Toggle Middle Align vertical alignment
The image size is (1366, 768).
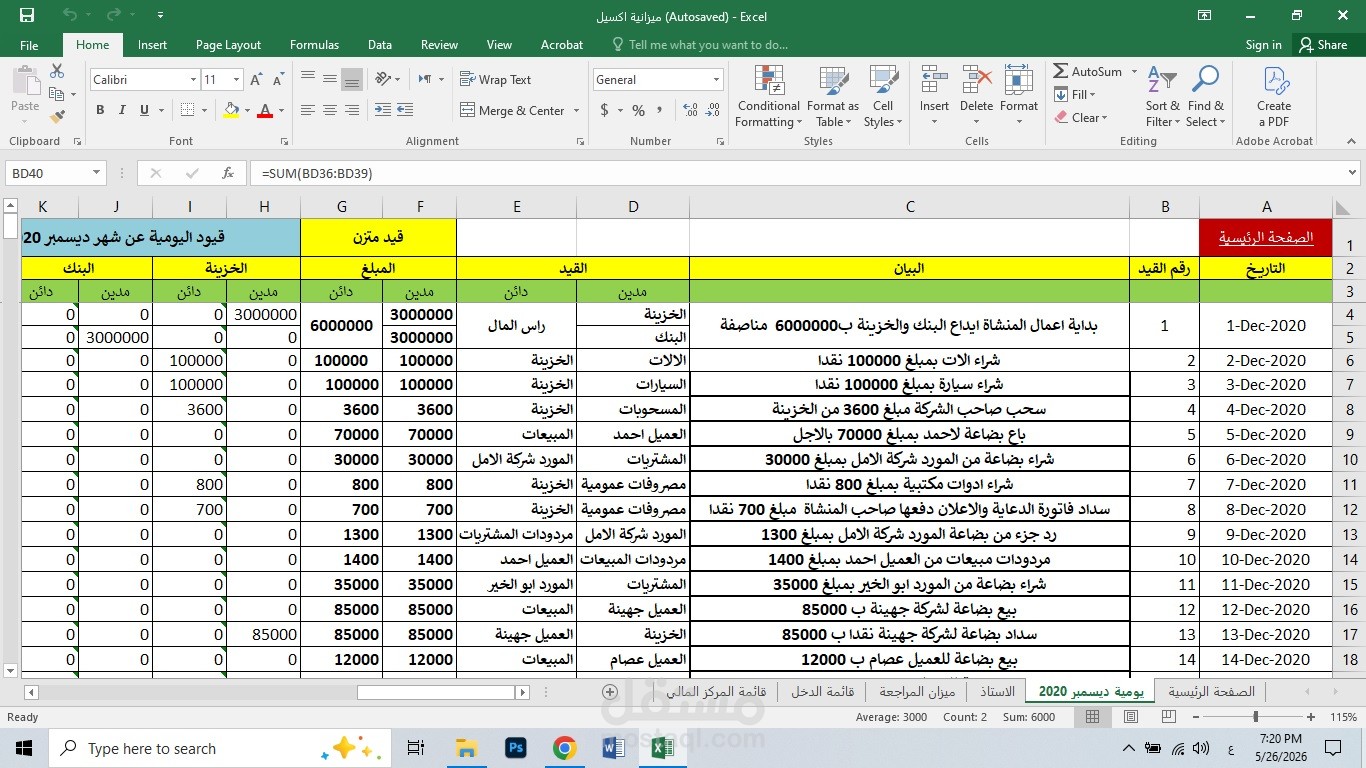329,80
